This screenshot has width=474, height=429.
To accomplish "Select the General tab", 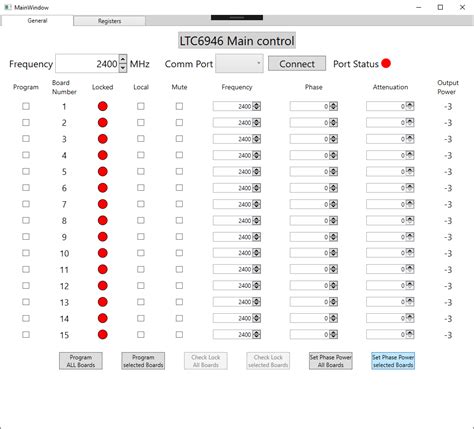I will pyautogui.click(x=37, y=21).
